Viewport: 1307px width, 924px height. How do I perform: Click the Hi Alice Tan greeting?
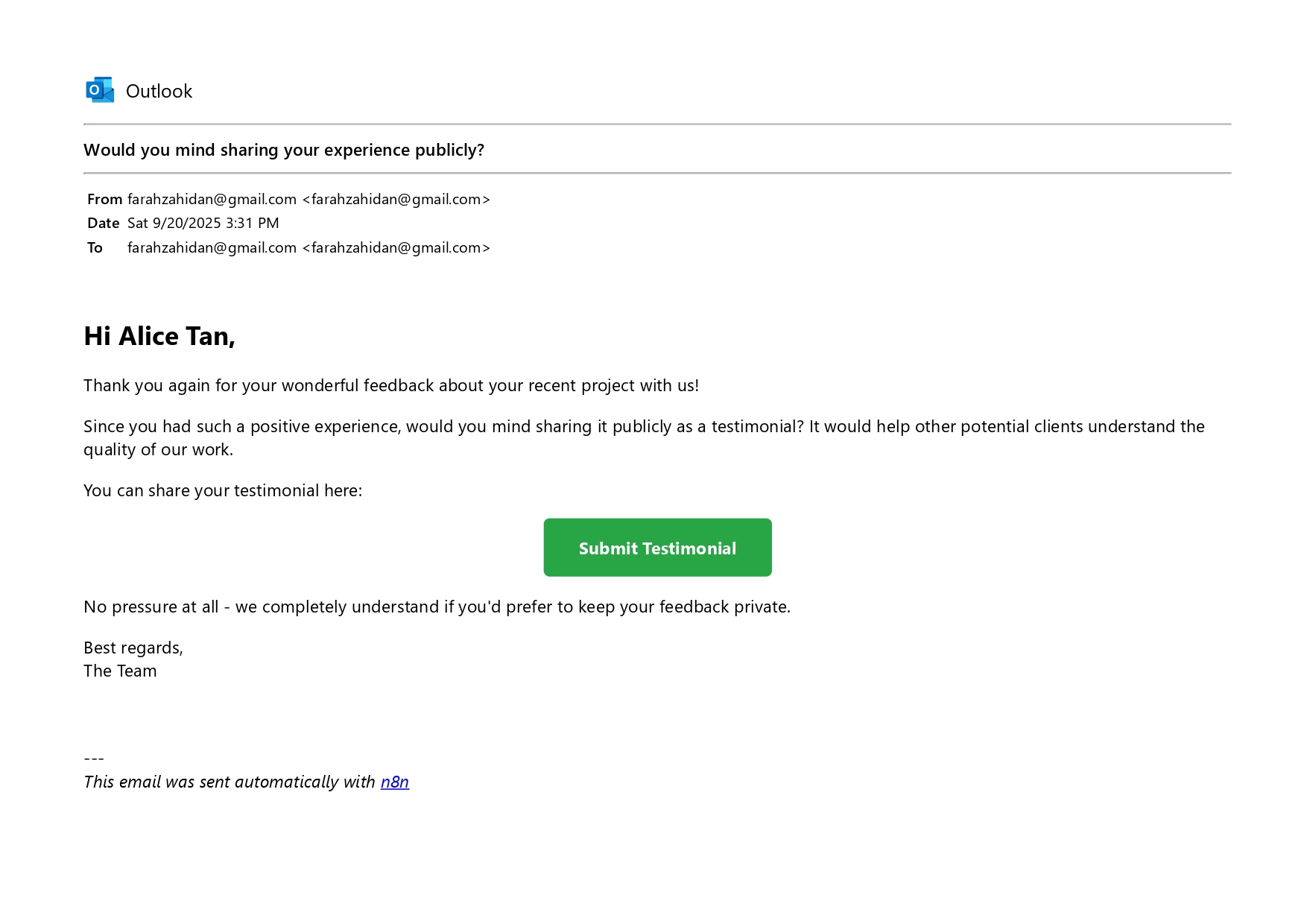[x=159, y=337]
